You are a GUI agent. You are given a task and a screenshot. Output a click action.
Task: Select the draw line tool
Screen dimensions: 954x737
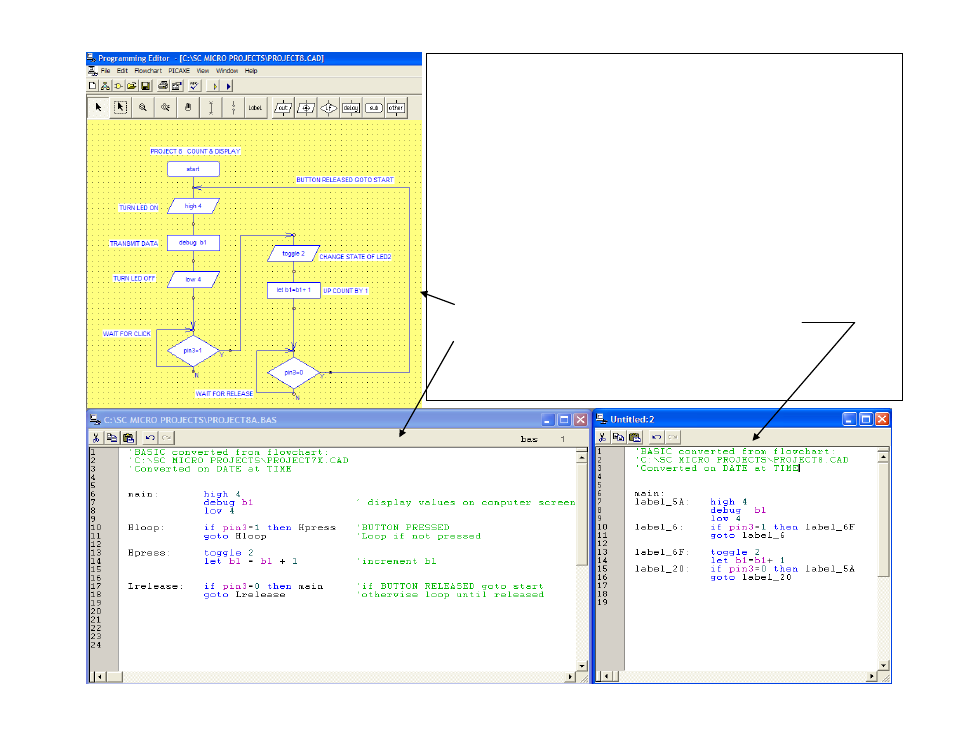pyautogui.click(x=211, y=108)
